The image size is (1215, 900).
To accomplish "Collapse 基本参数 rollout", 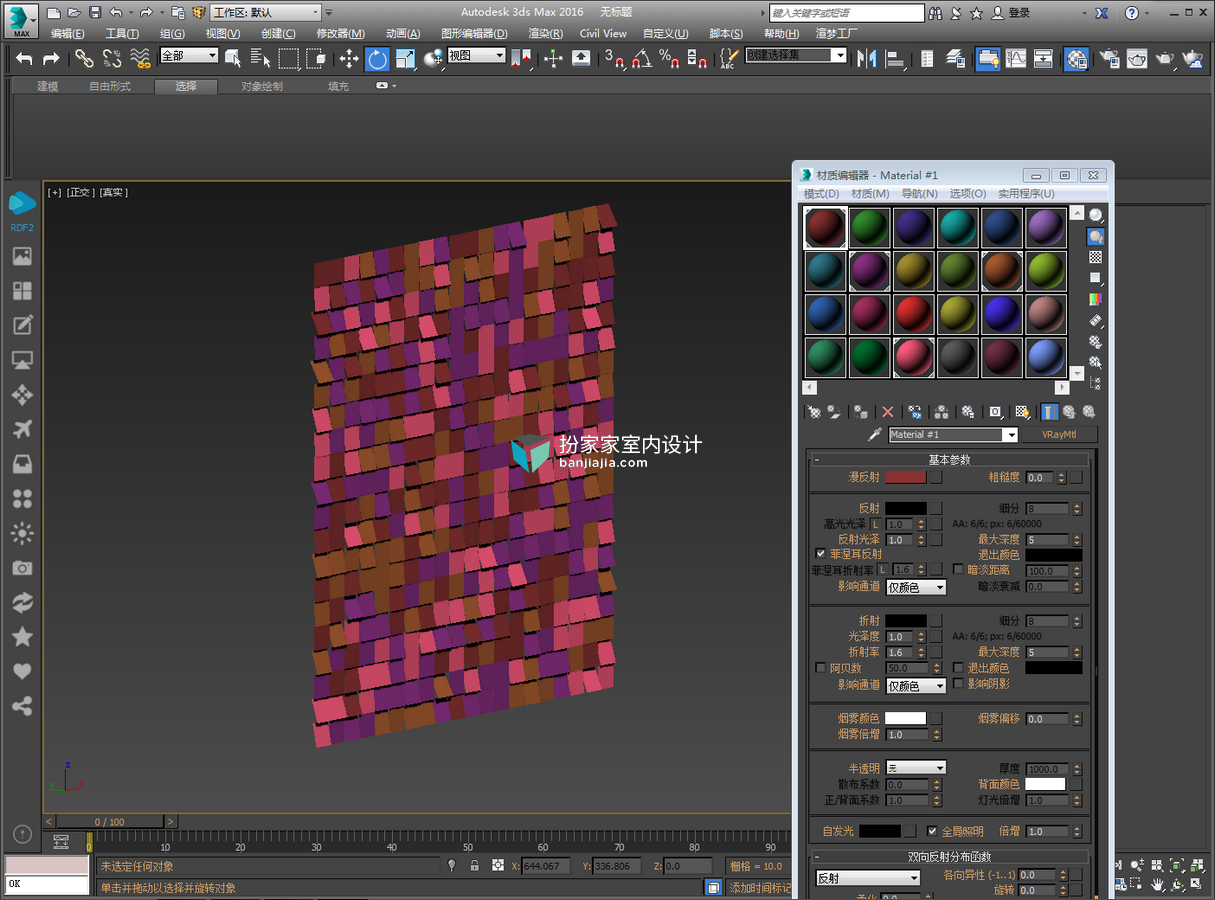I will (949, 460).
